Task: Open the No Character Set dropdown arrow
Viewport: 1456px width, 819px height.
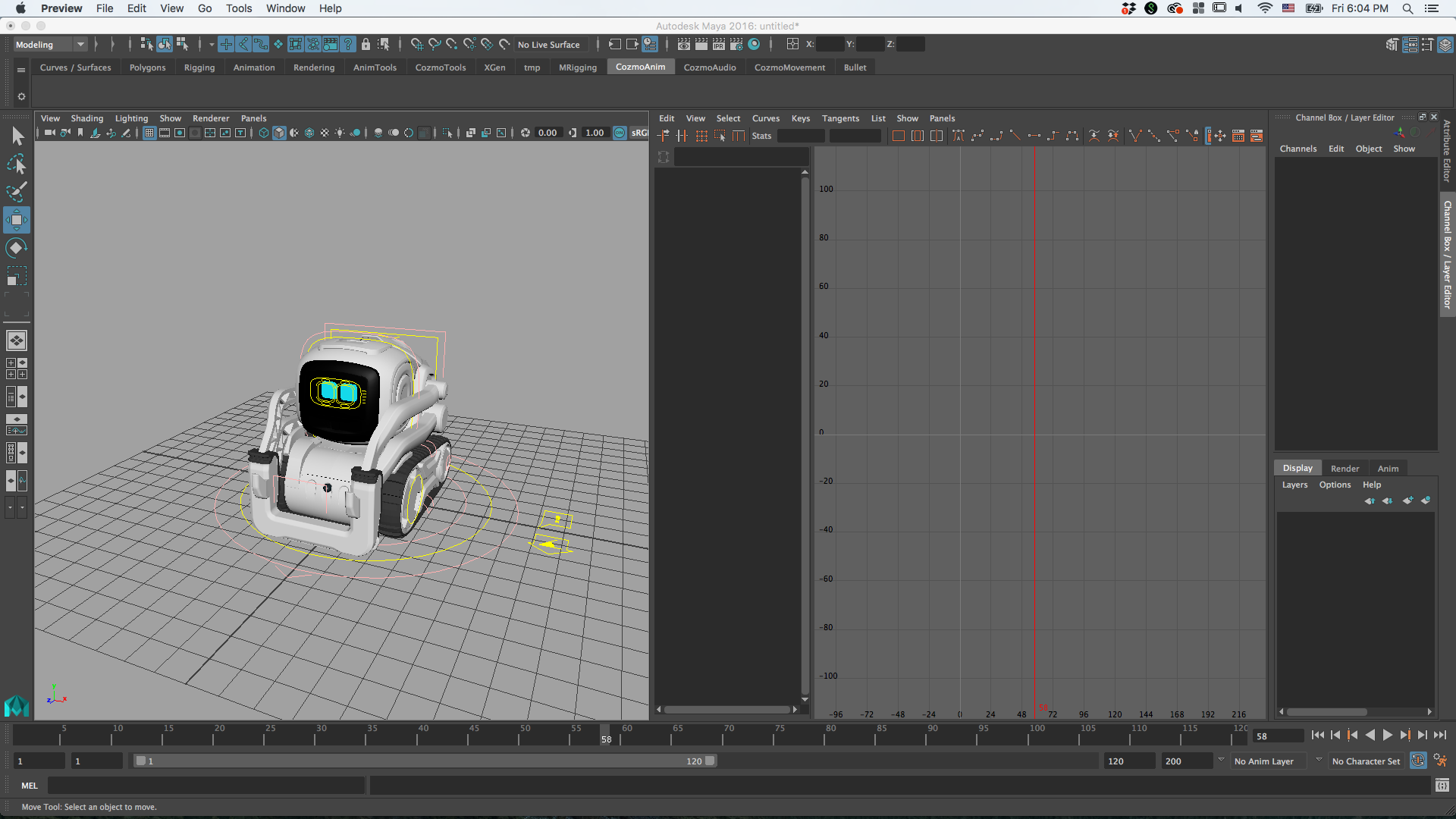Action: 1319,761
